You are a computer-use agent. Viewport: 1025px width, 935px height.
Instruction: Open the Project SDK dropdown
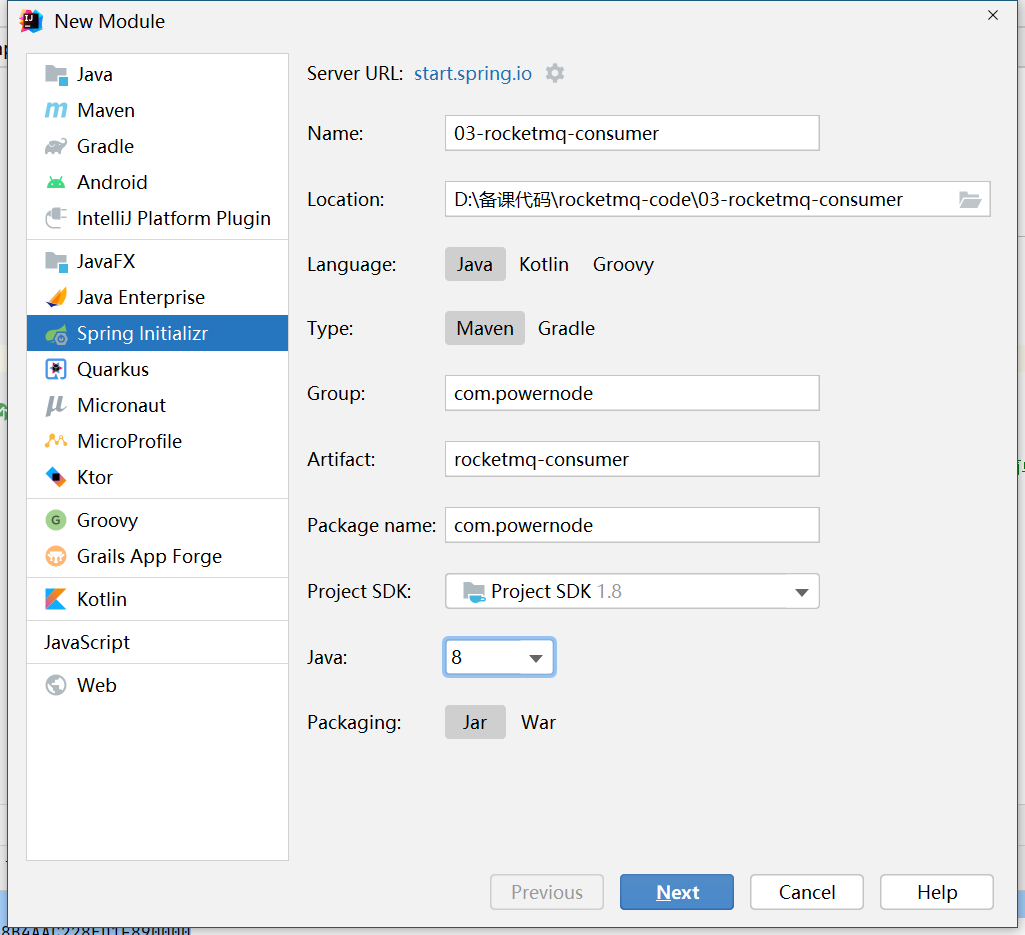[x=801, y=592]
